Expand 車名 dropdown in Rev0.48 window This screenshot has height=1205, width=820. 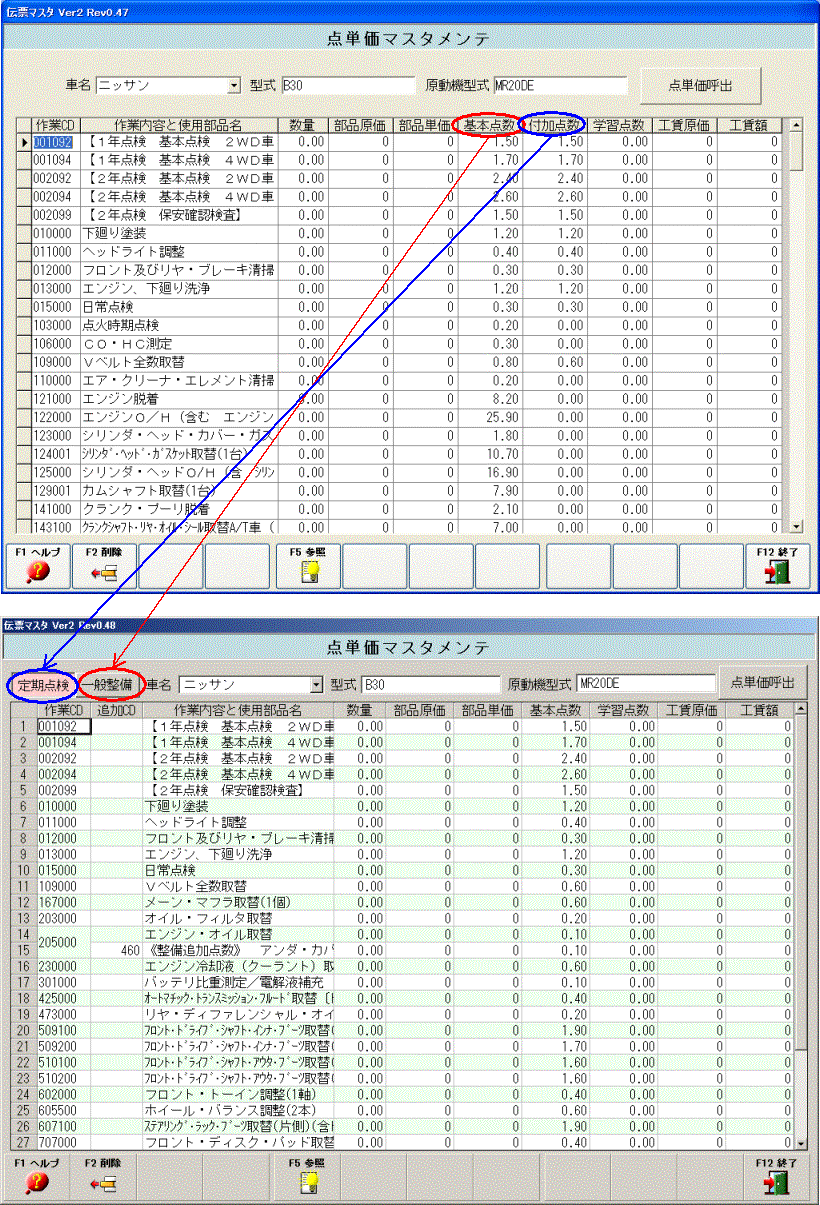coord(319,685)
